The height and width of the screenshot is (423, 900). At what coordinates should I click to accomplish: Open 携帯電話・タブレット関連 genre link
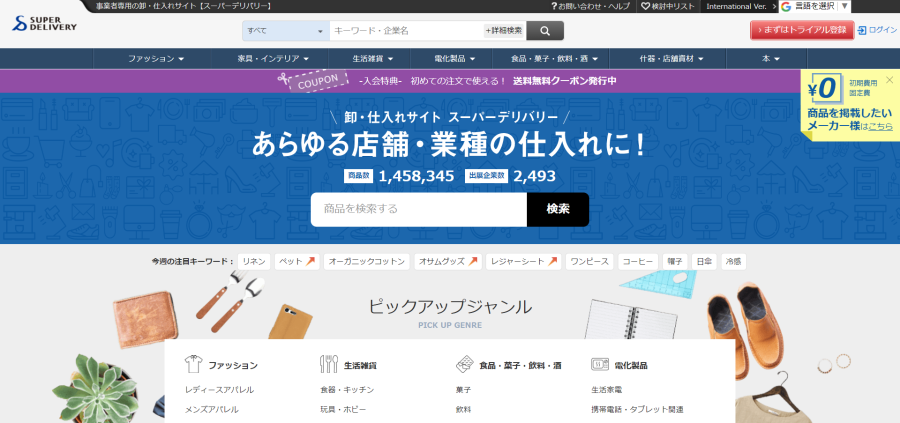pyautogui.click(x=637, y=410)
